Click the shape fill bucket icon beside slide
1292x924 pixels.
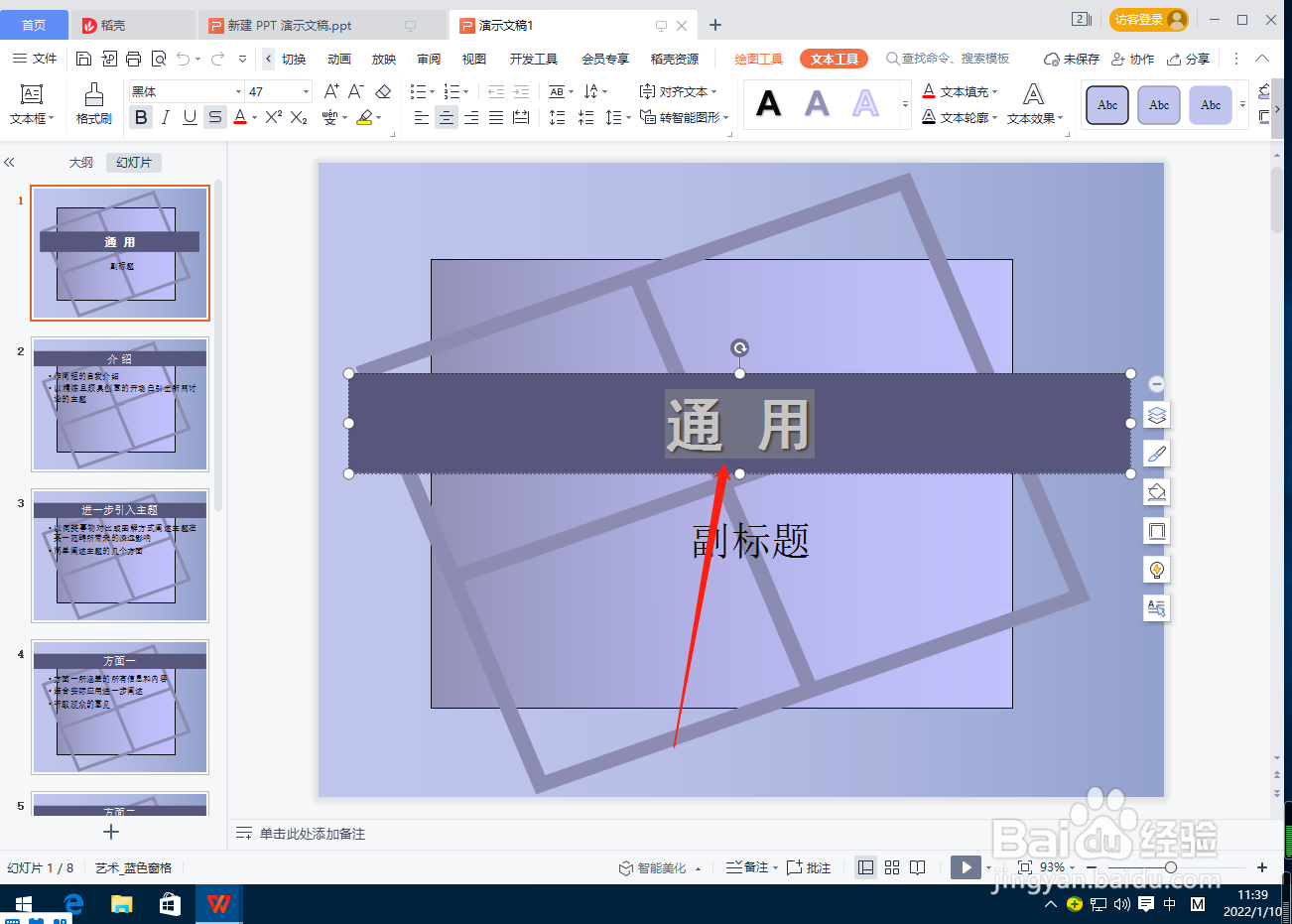tap(1156, 492)
